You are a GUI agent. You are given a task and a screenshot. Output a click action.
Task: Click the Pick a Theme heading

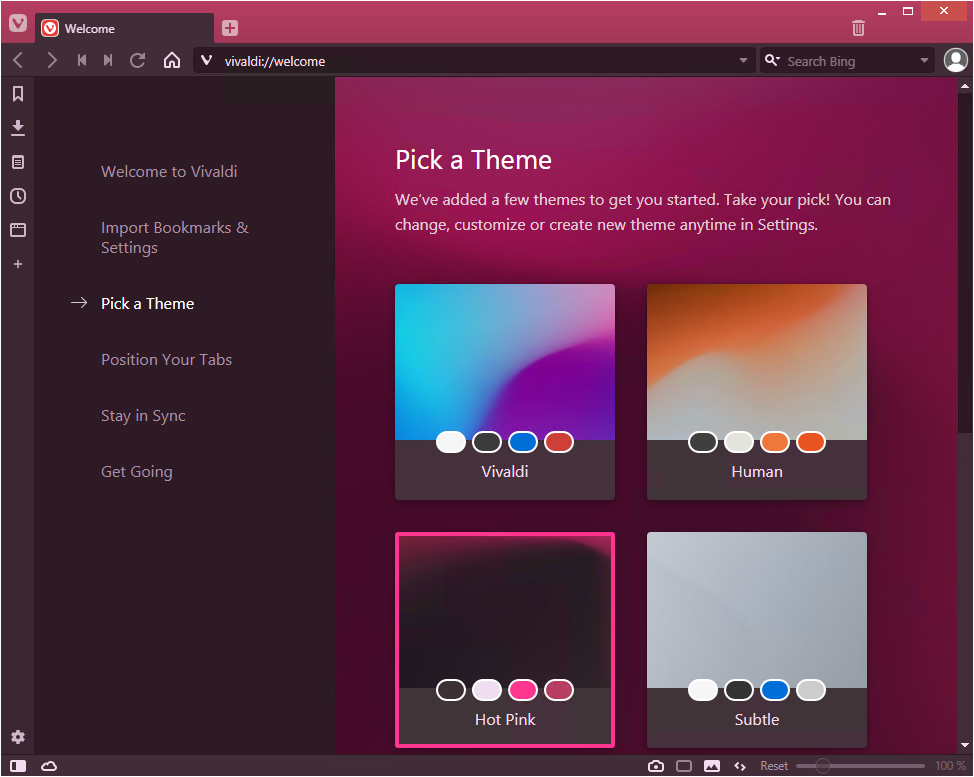(x=473, y=160)
